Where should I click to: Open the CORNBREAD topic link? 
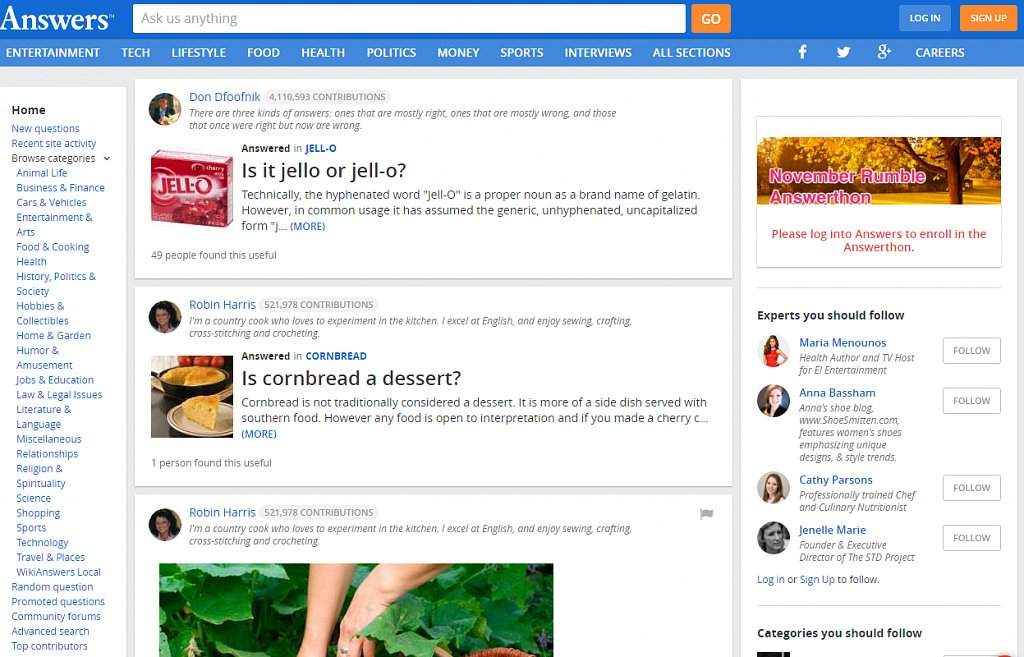click(336, 356)
